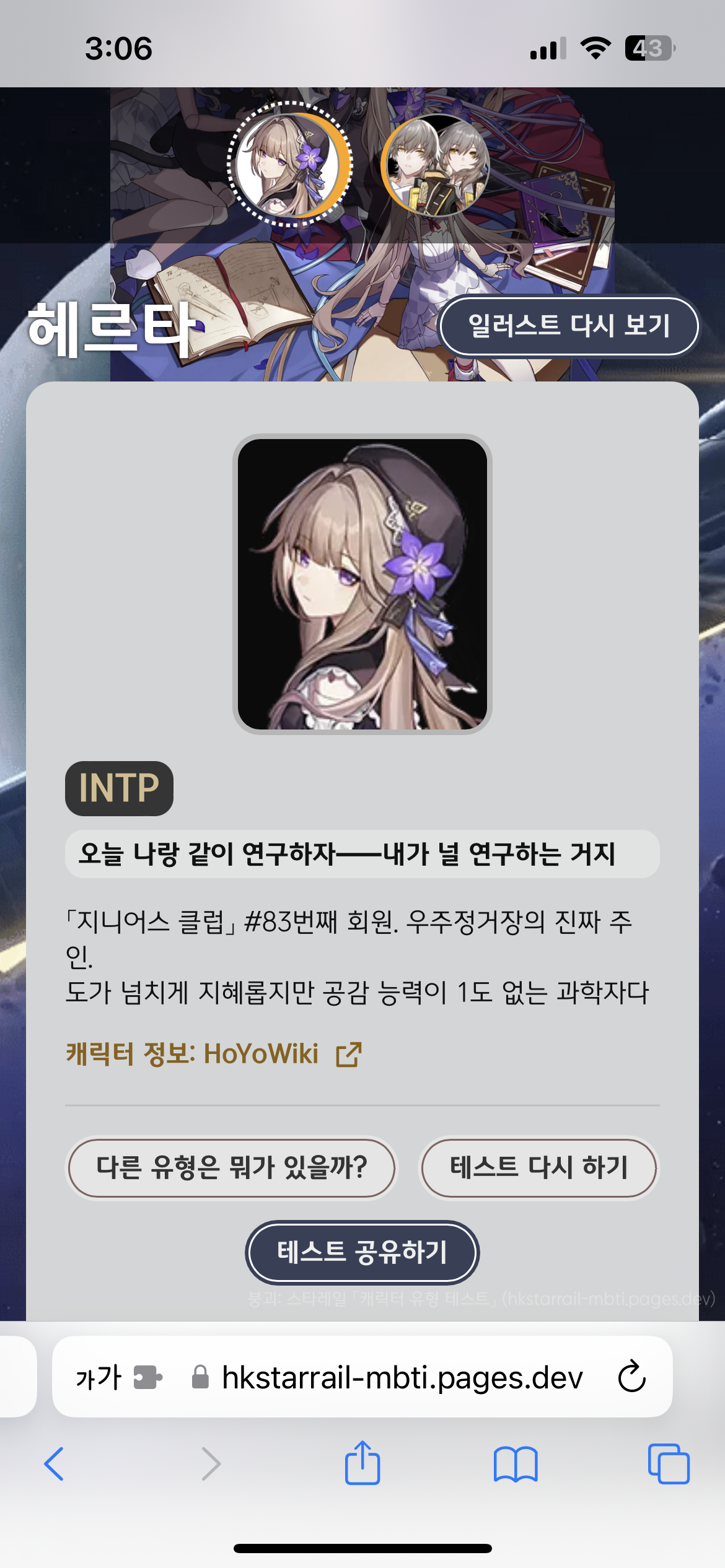Open the tabs overview icon
The height and width of the screenshot is (1568, 725).
click(669, 1464)
